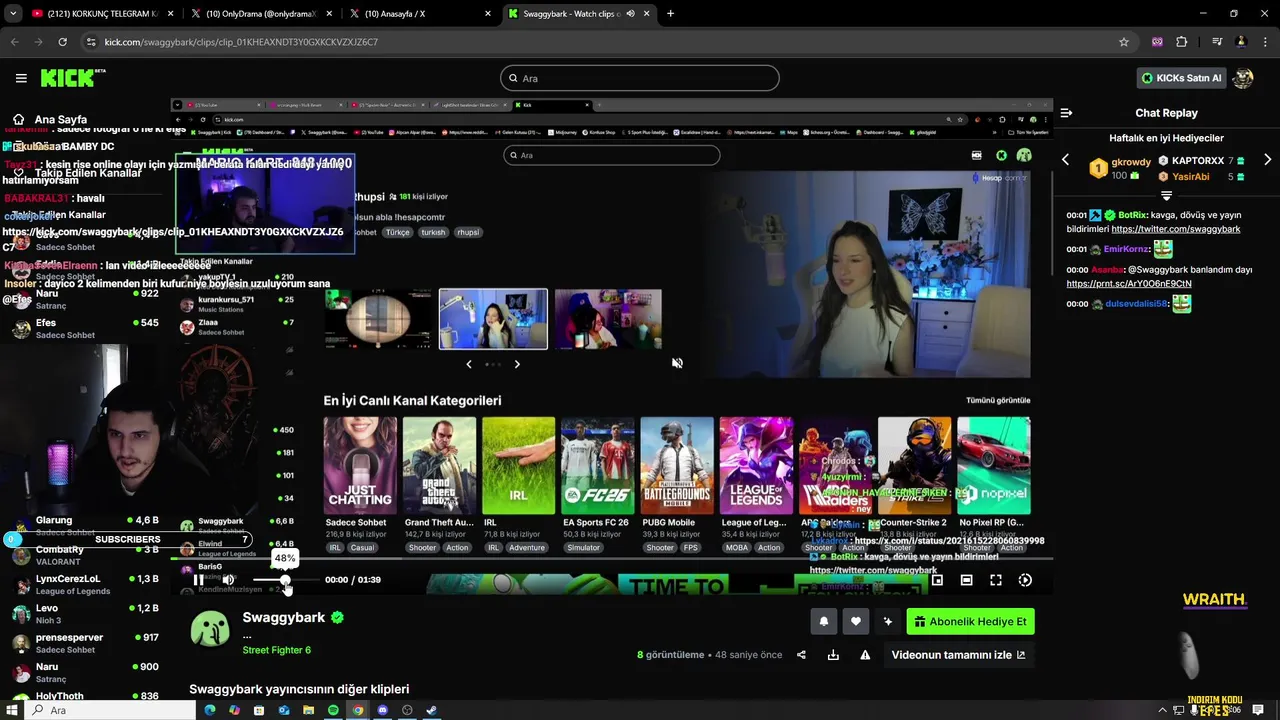This screenshot has height=720, width=1280.
Task: Show next gifters with right chevron
Action: coord(1267,160)
